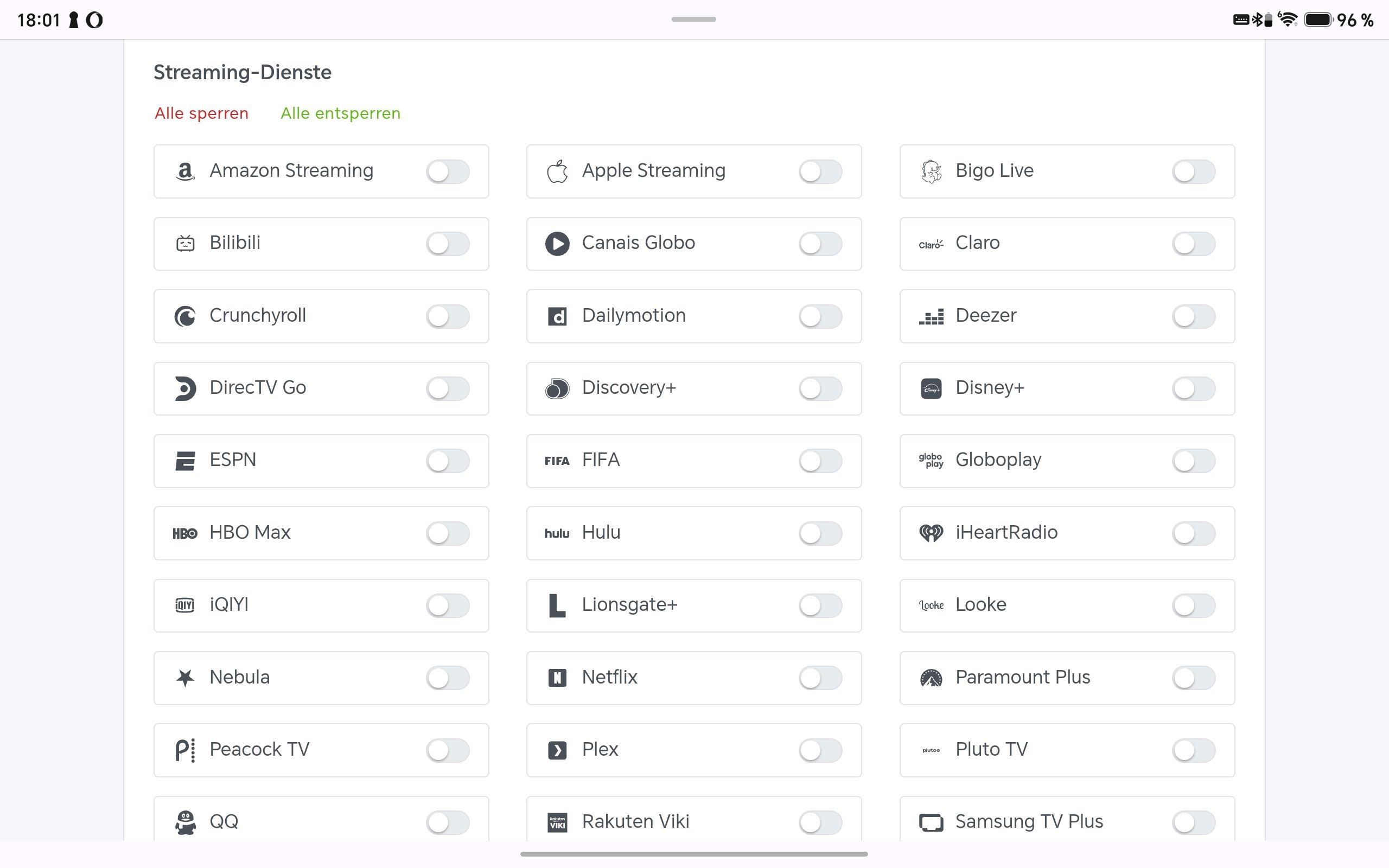Image resolution: width=1389 pixels, height=868 pixels.
Task: Click the iHeartRadio heart icon
Action: [x=931, y=533]
